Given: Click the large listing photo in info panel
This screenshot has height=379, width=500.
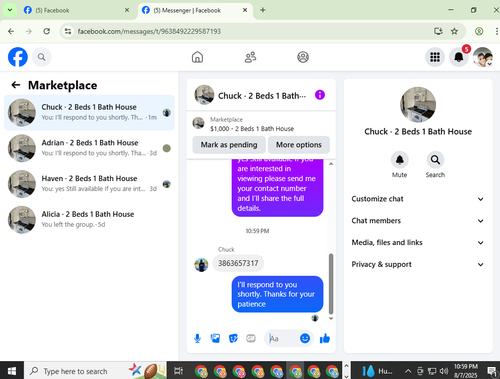Looking at the screenshot, I should [418, 105].
